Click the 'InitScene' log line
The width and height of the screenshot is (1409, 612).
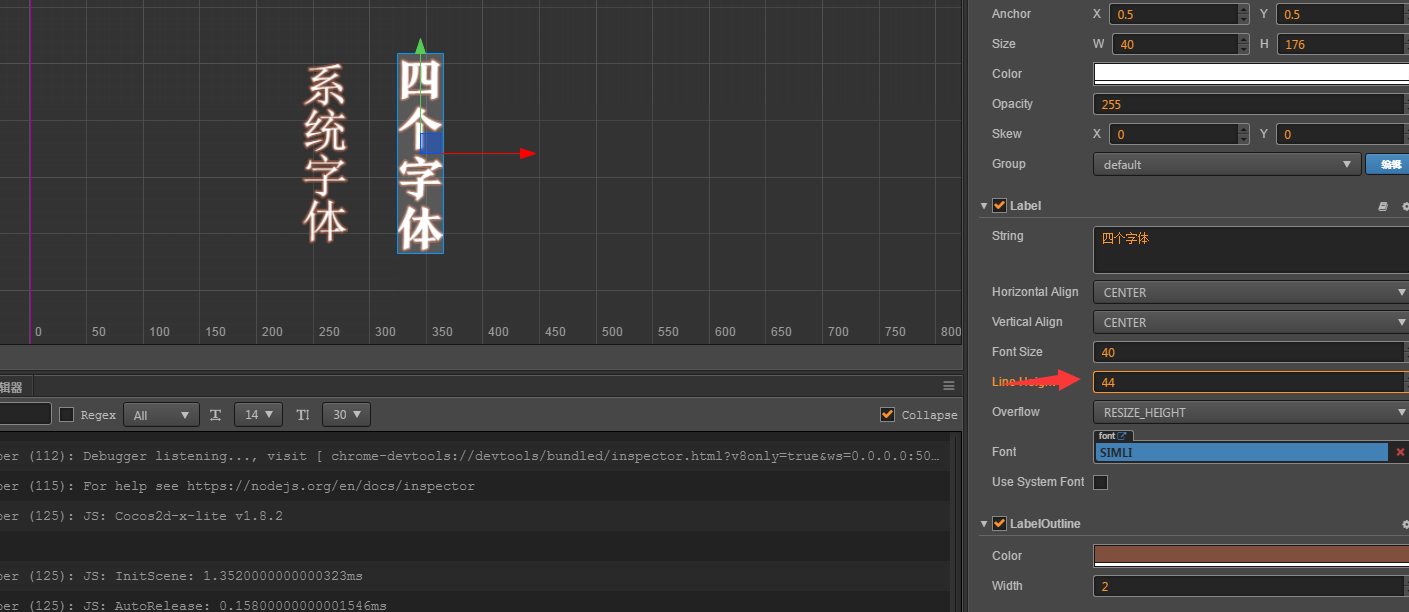coord(475,576)
